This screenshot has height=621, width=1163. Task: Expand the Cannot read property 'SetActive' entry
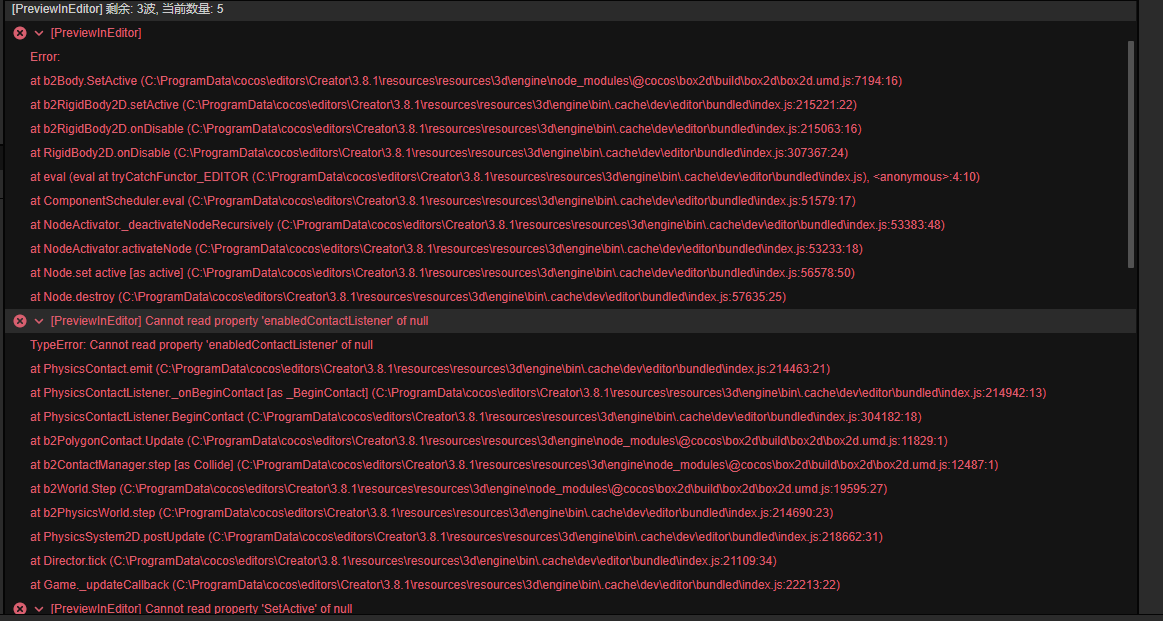tap(39, 609)
